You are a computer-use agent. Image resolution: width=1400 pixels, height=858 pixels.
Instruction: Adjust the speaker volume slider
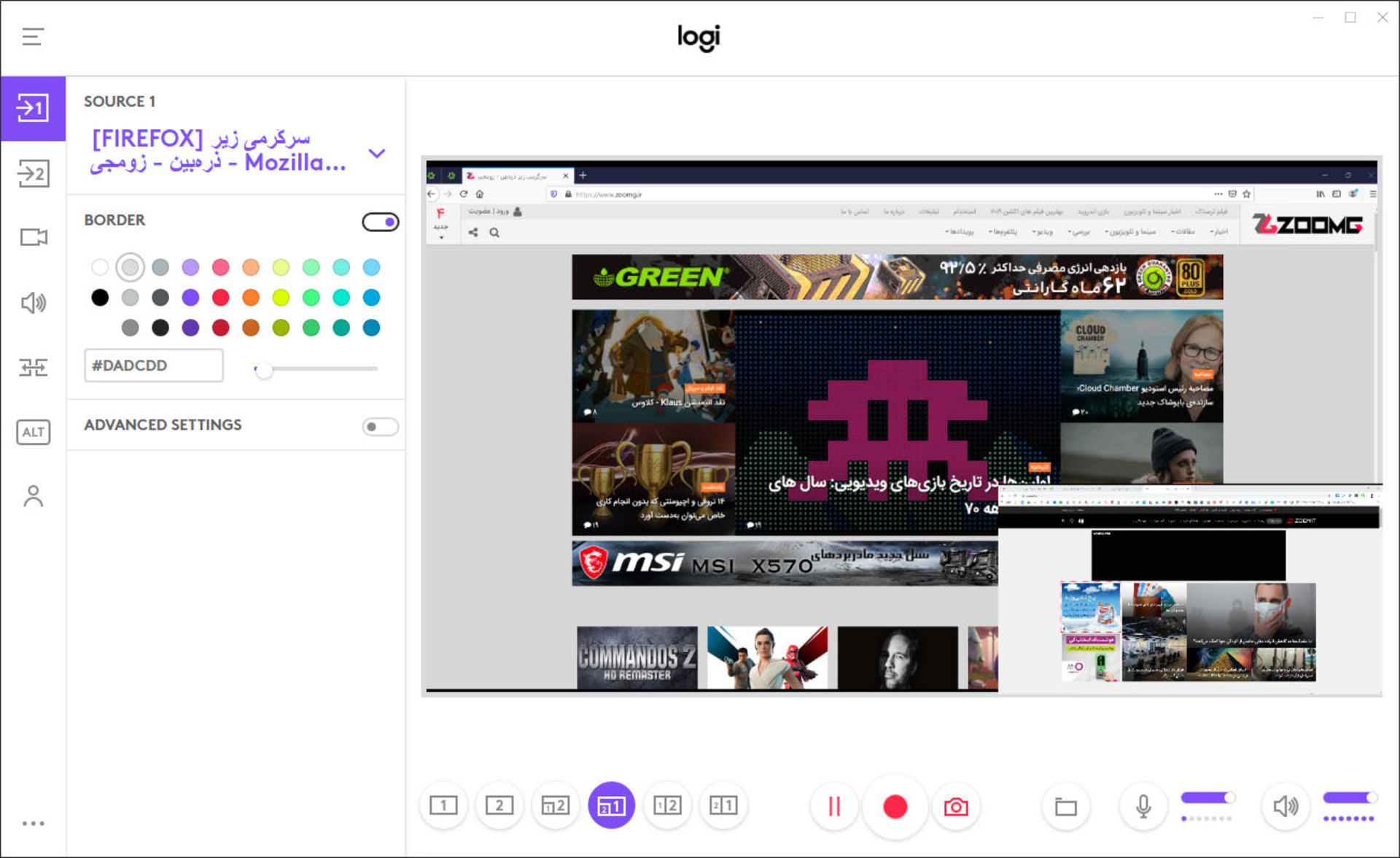click(1350, 797)
